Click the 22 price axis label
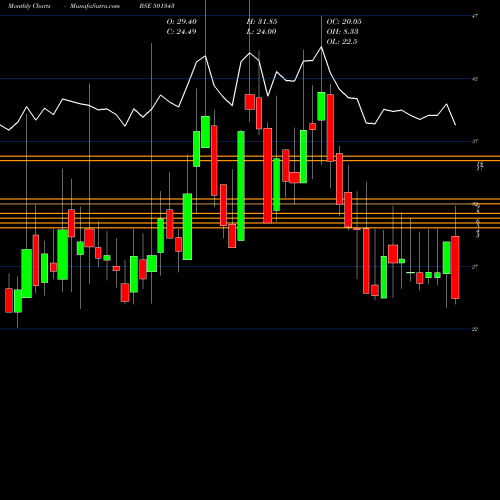 (475, 329)
